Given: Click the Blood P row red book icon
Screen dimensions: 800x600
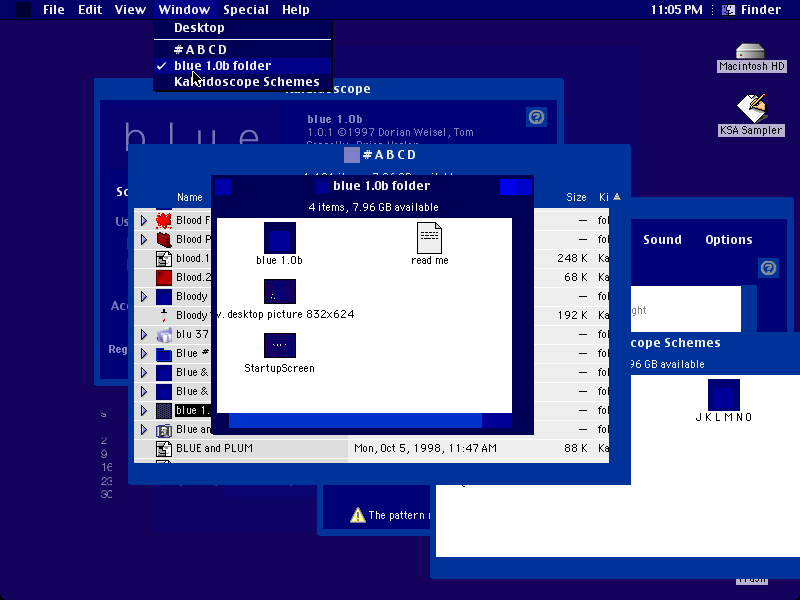Looking at the screenshot, I should (164, 239).
